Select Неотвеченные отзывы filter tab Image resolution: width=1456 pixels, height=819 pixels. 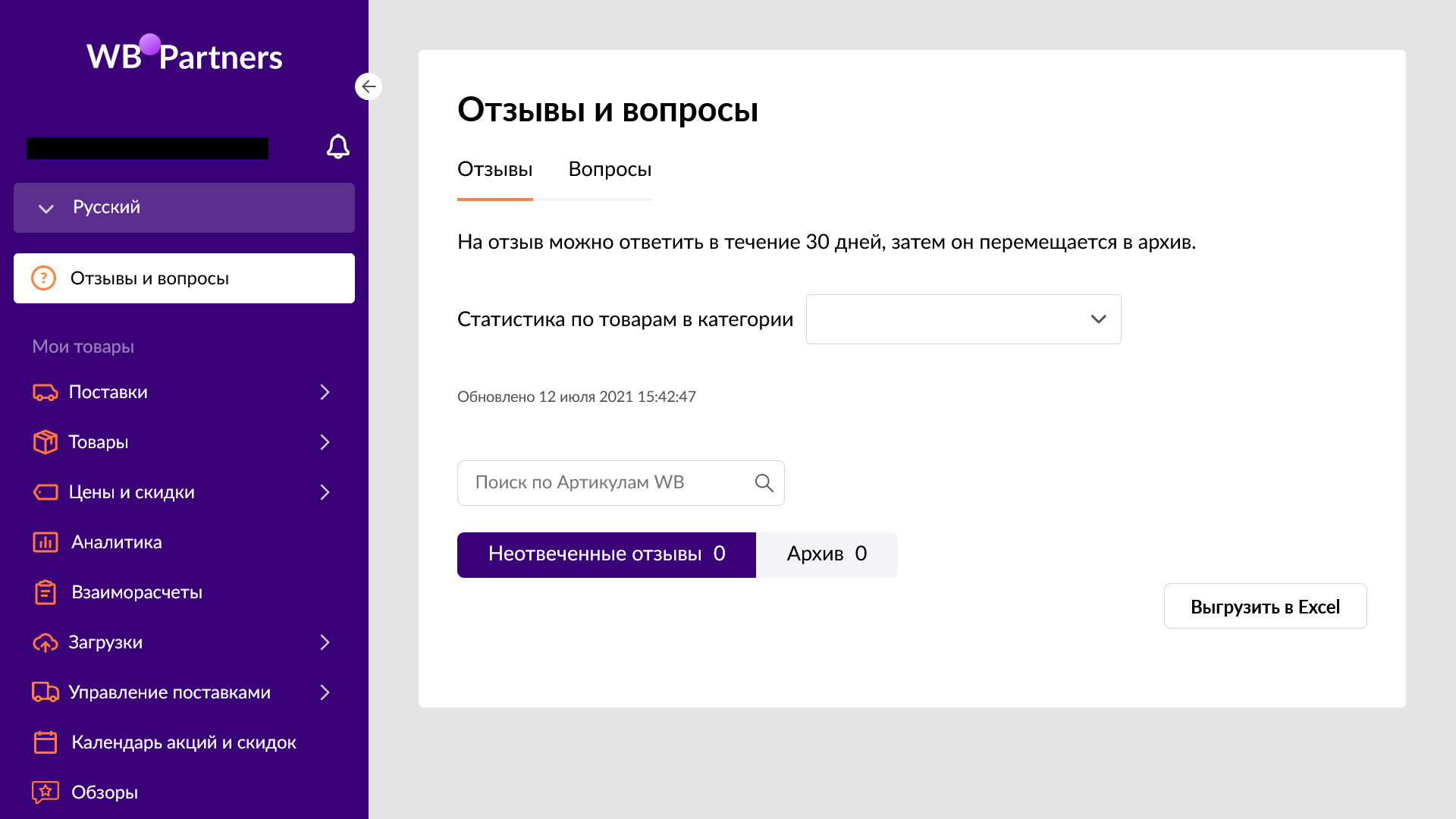607,555
